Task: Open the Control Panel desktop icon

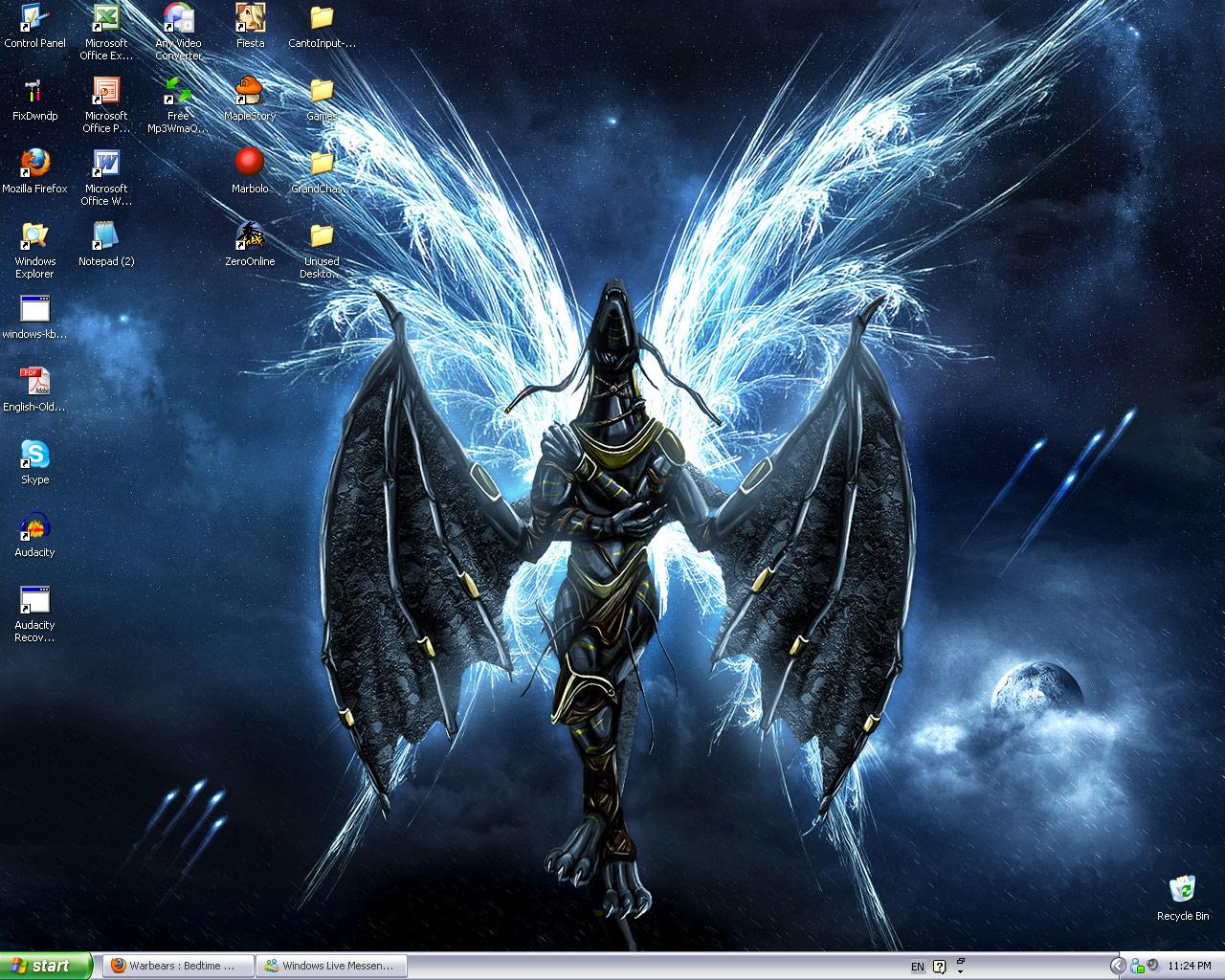Action: pyautogui.click(x=34, y=26)
